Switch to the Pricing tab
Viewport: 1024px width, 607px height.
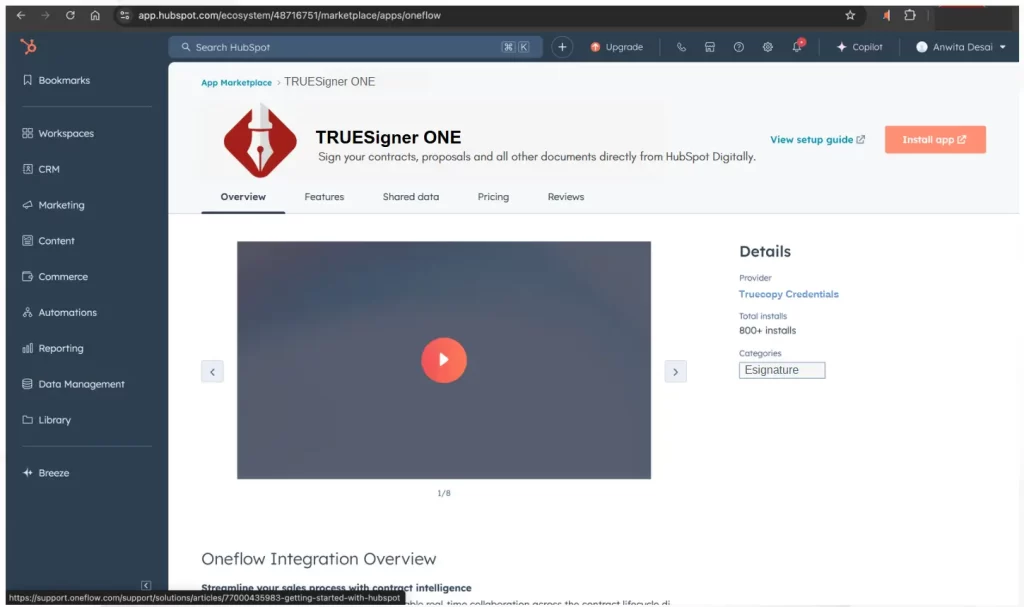493,197
